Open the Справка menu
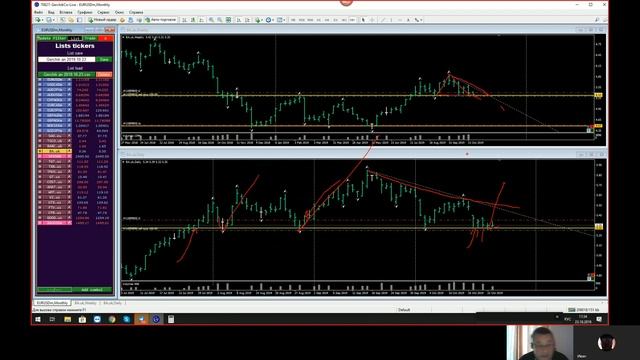 coord(136,12)
